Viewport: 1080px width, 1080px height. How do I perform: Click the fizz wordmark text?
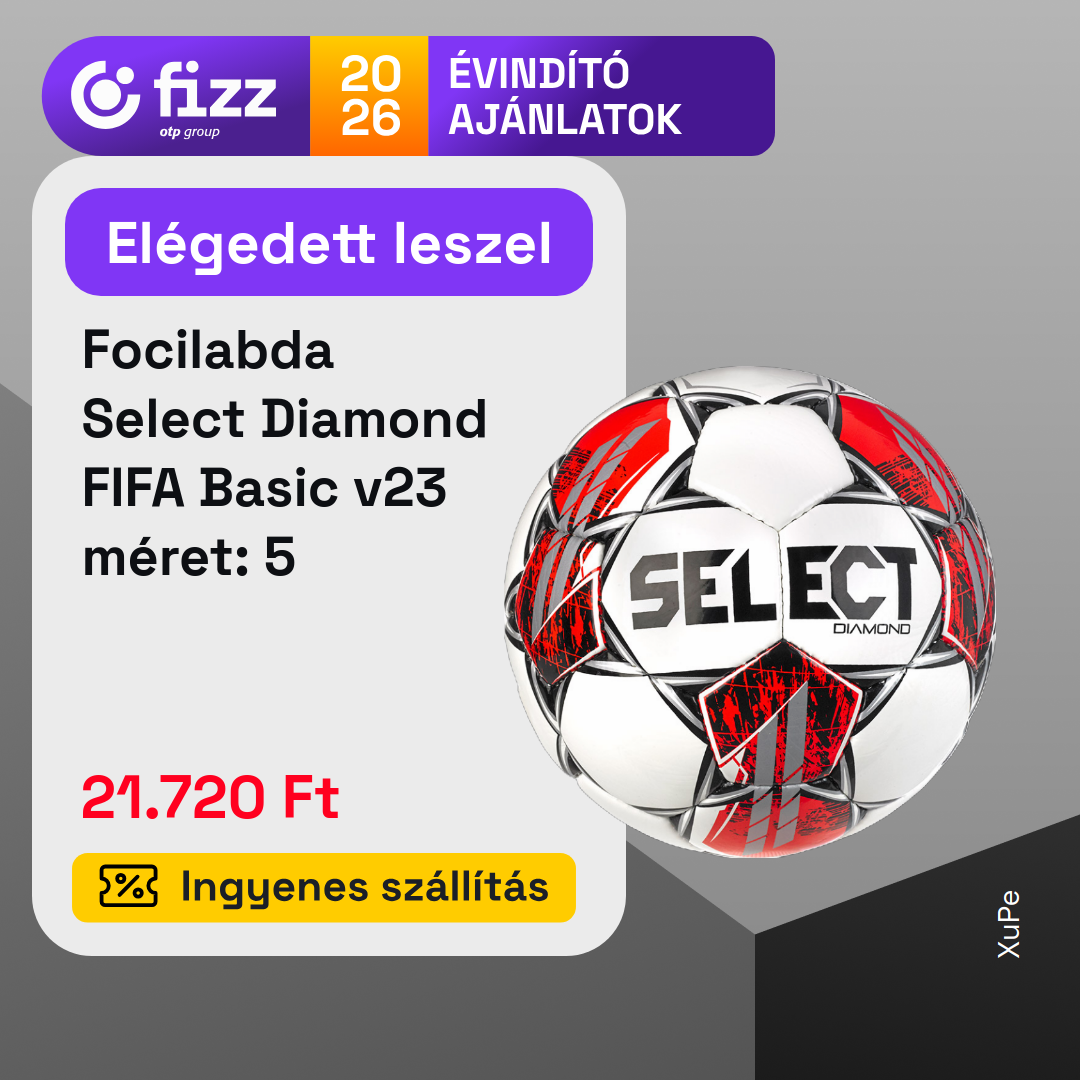point(214,90)
